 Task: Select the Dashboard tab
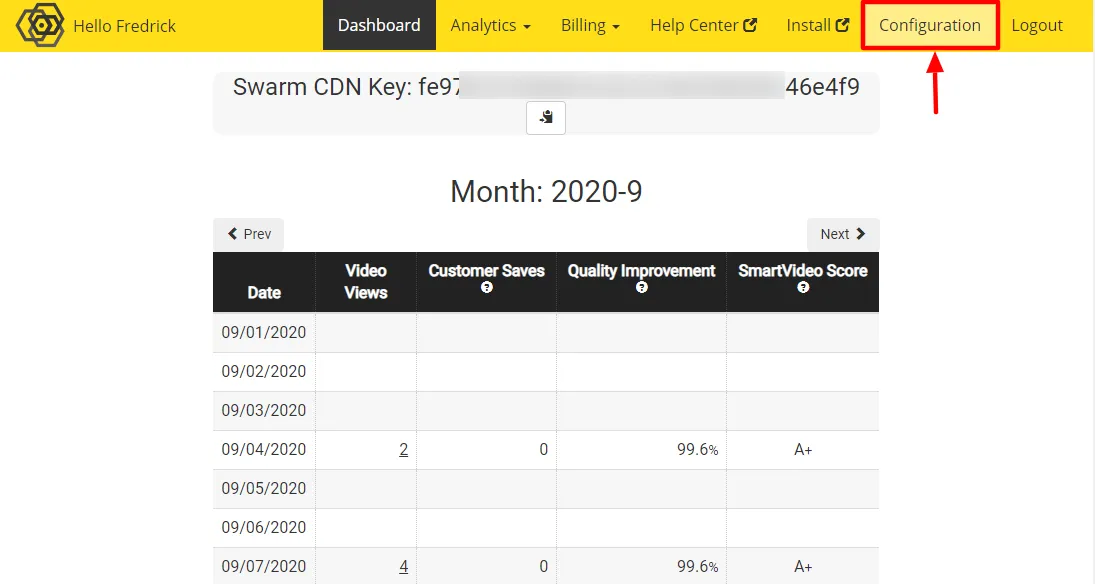379,25
